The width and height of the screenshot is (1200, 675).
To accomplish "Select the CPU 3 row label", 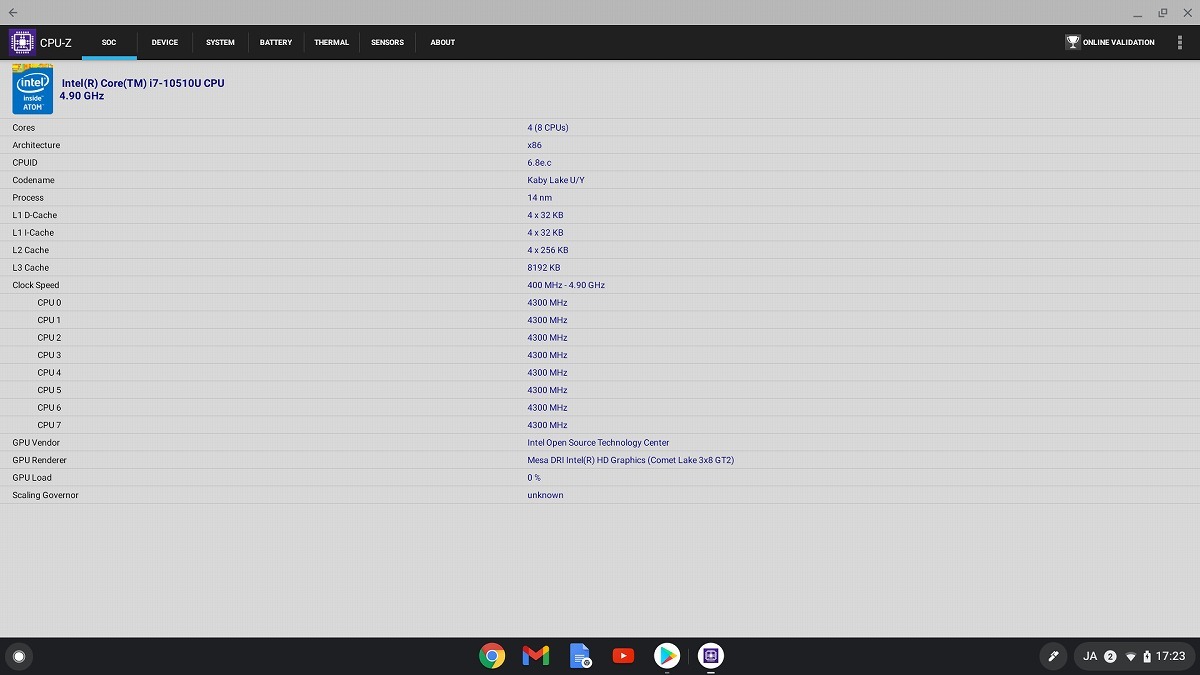I will point(49,355).
